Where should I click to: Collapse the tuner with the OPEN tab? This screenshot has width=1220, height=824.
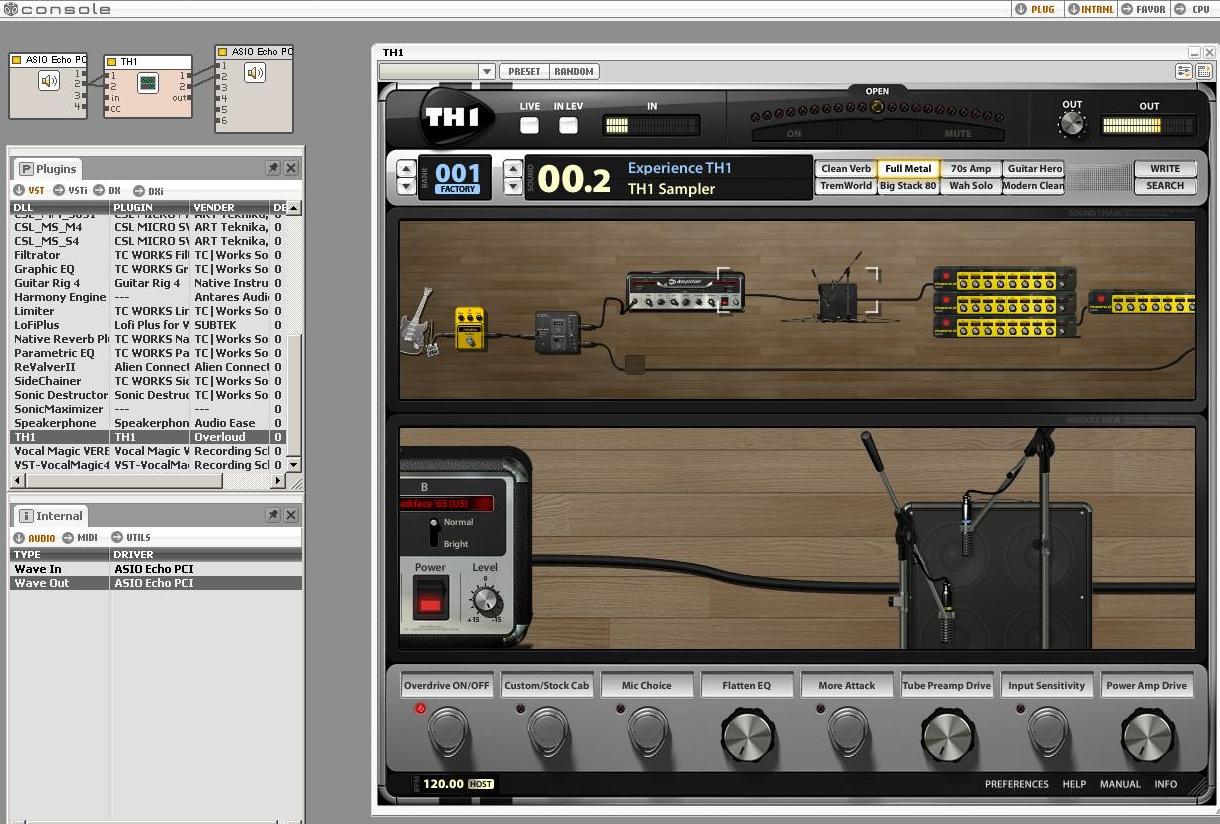[x=877, y=91]
